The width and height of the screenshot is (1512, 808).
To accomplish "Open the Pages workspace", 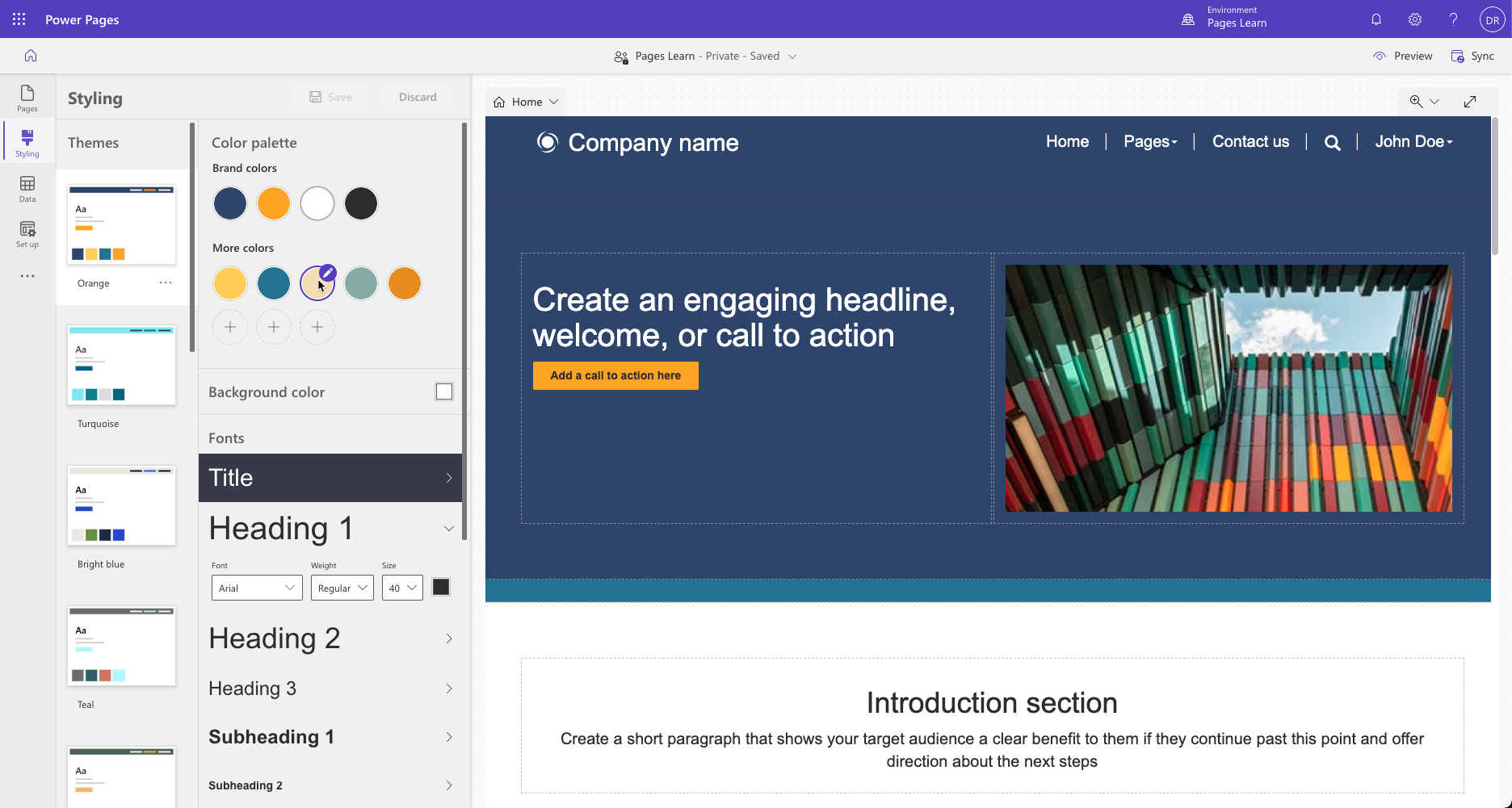I will pyautogui.click(x=27, y=98).
